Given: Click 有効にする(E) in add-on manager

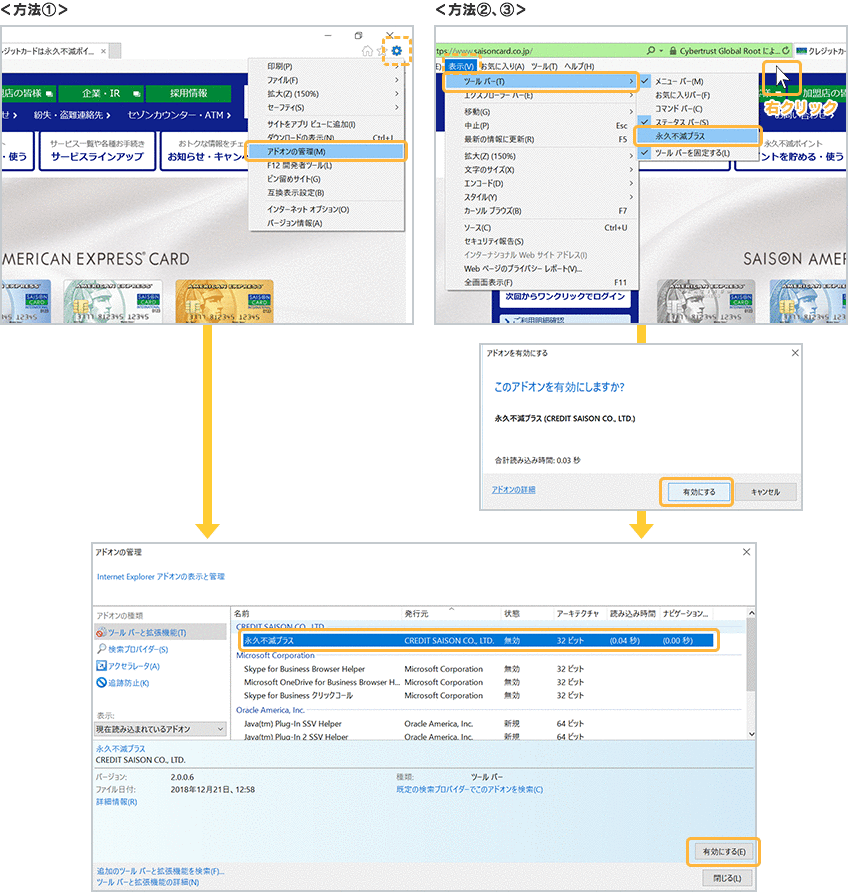Looking at the screenshot, I should tap(724, 852).
